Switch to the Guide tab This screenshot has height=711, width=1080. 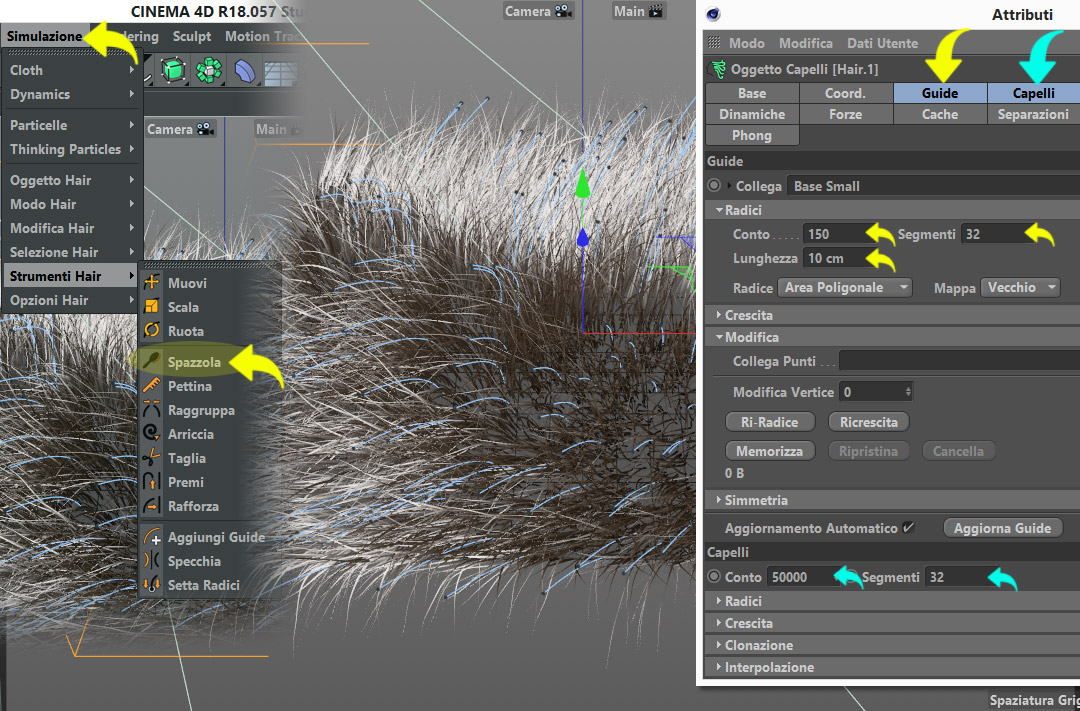pos(940,93)
